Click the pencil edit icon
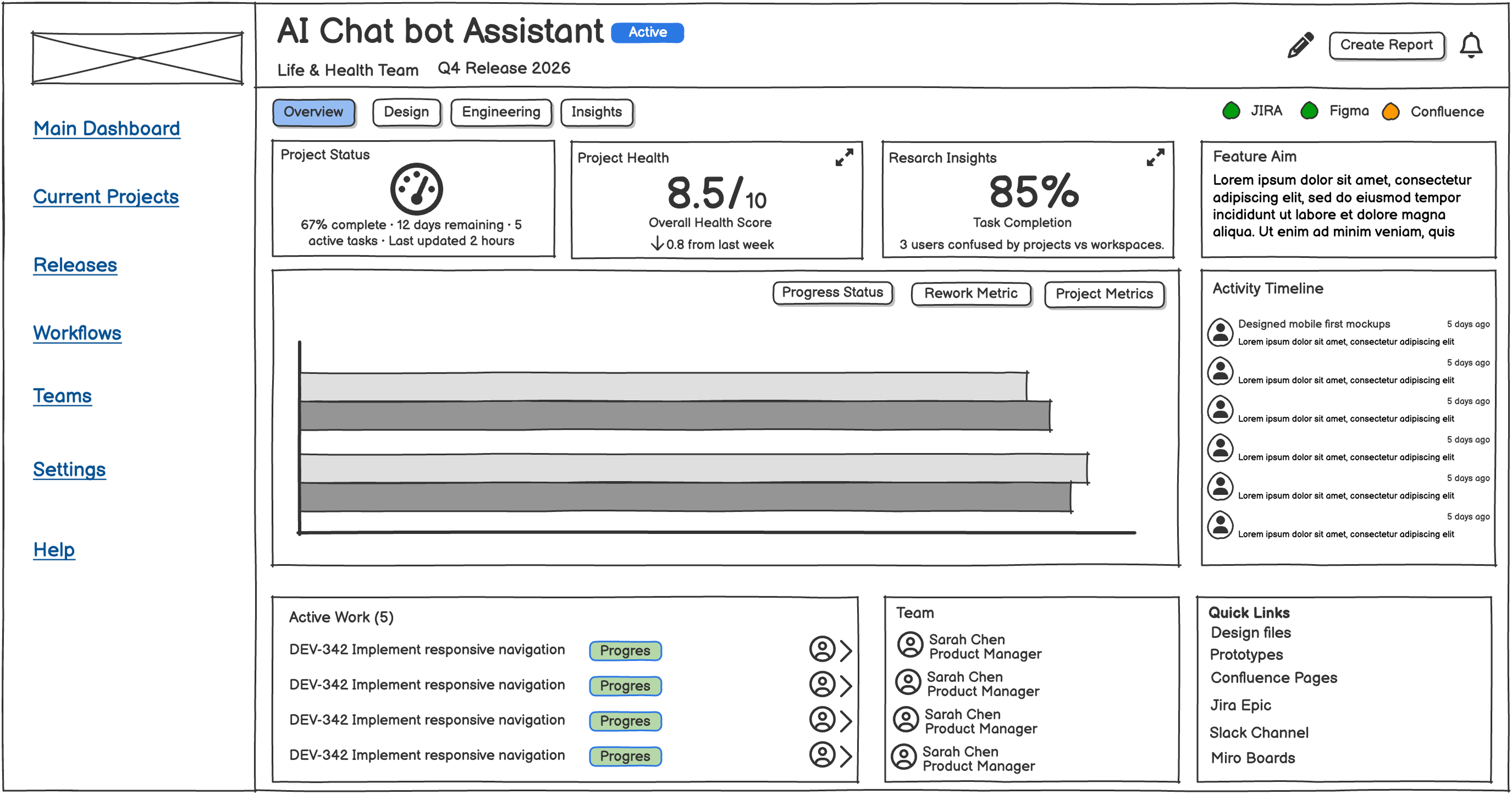The image size is (1512, 794). tap(1300, 45)
